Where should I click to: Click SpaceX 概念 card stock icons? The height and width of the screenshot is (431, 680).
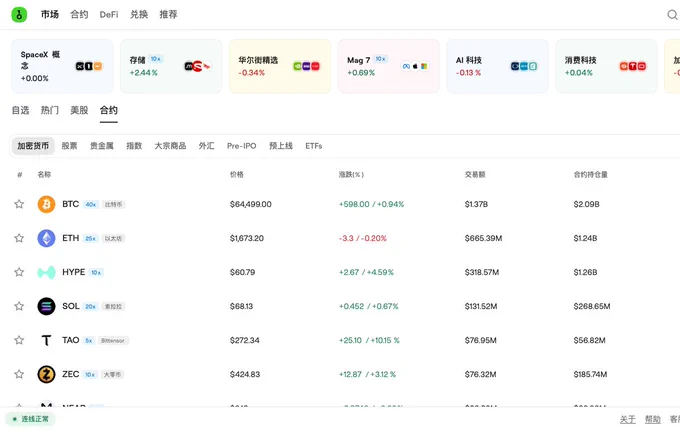(88, 66)
